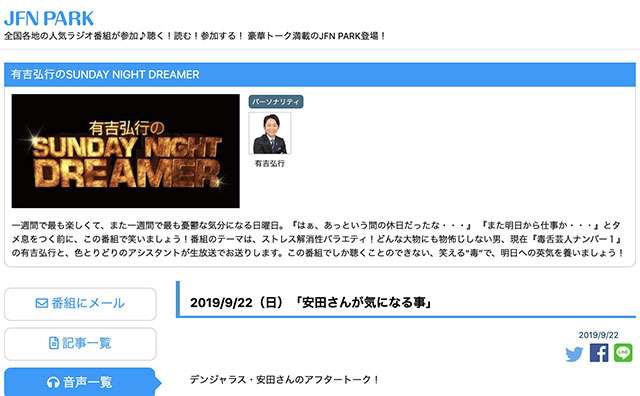640x396 pixels.
Task: Click the envelope icon on 番組にメール button
Action: [x=42, y=303]
